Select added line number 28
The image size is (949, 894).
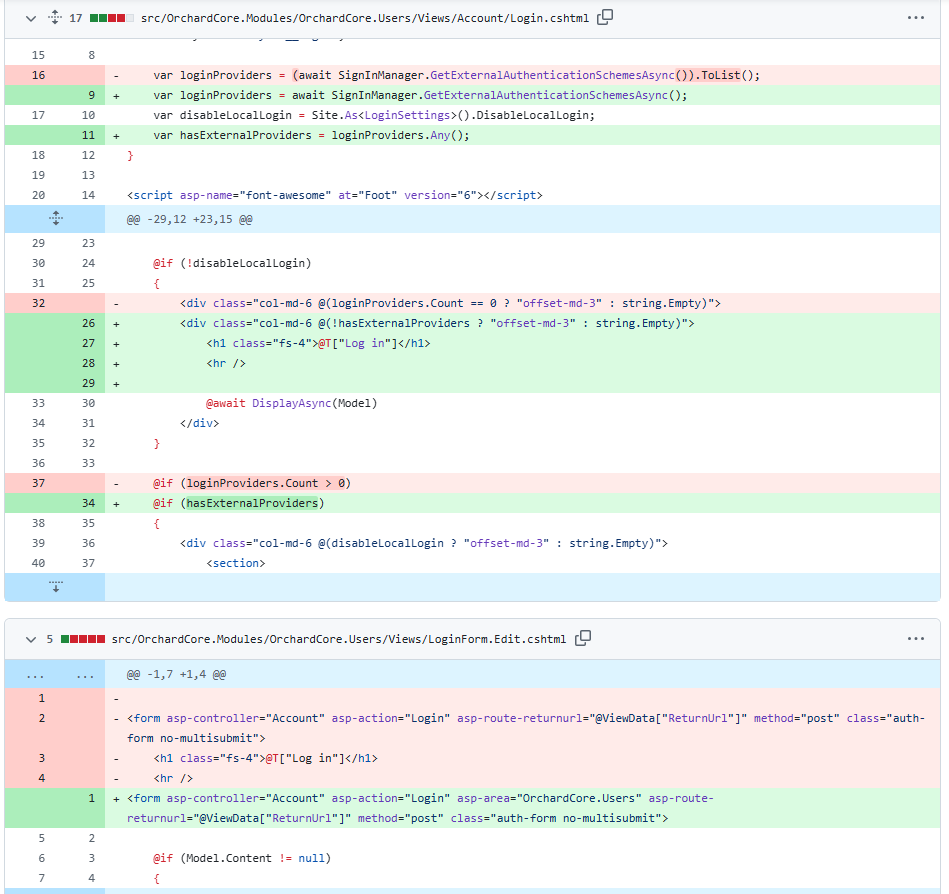tap(88, 363)
